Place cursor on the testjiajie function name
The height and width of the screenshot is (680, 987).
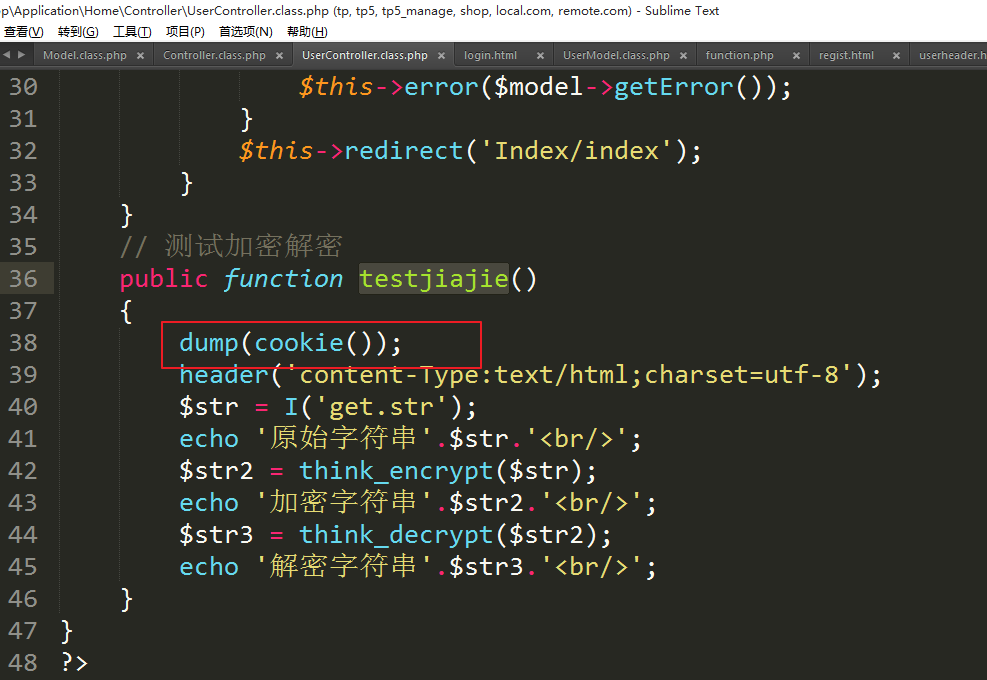434,279
